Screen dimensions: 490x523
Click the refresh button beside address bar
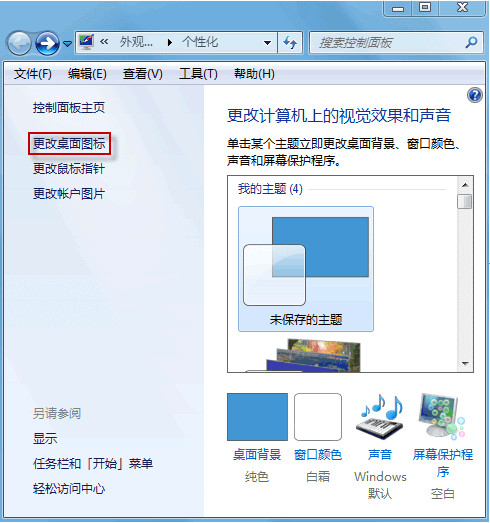(290, 42)
